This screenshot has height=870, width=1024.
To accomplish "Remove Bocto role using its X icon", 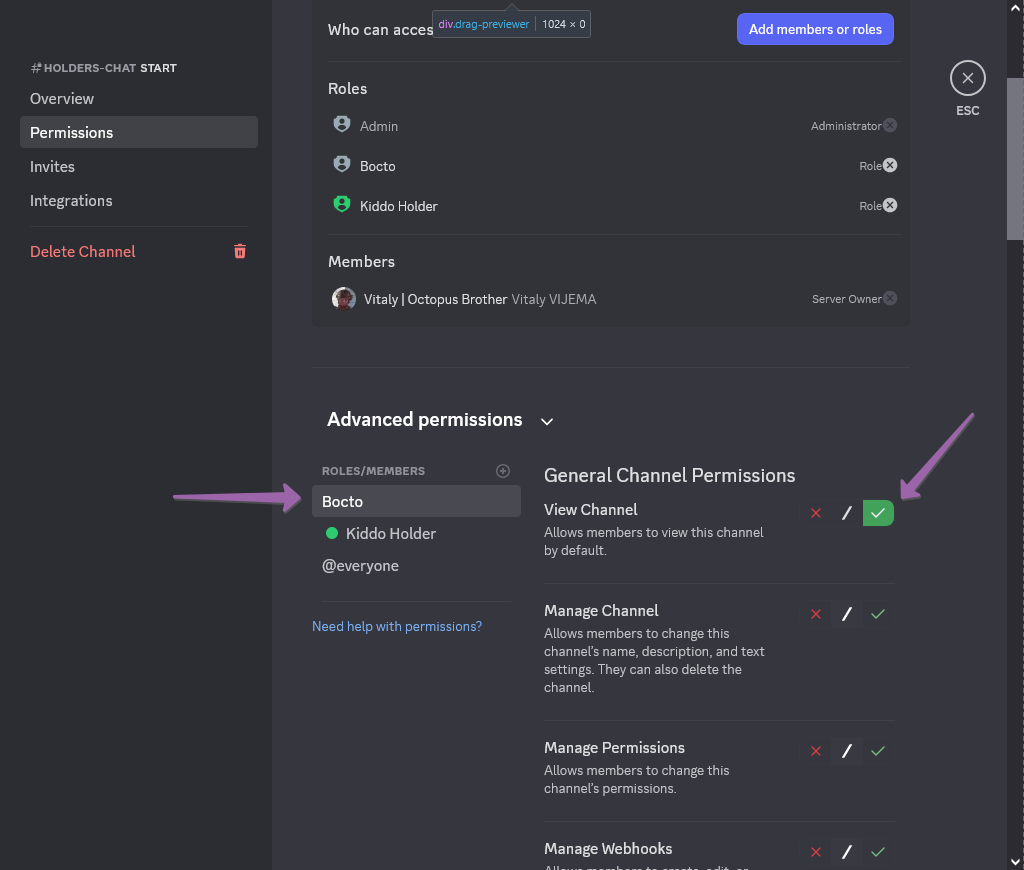I will [x=890, y=165].
